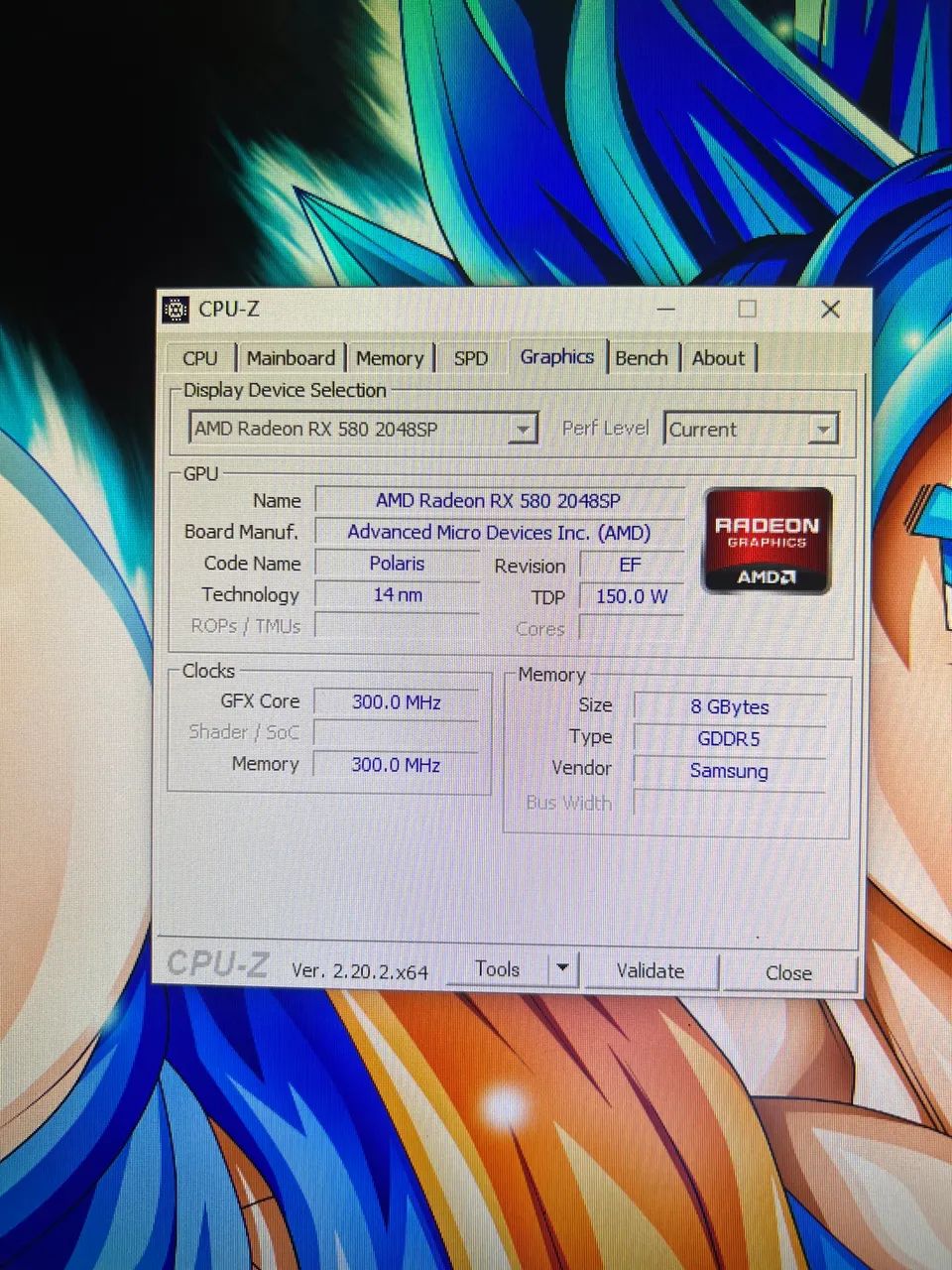Screen dimensions: 952x1270
Task: Switch to the CPU tab
Action: [x=199, y=358]
